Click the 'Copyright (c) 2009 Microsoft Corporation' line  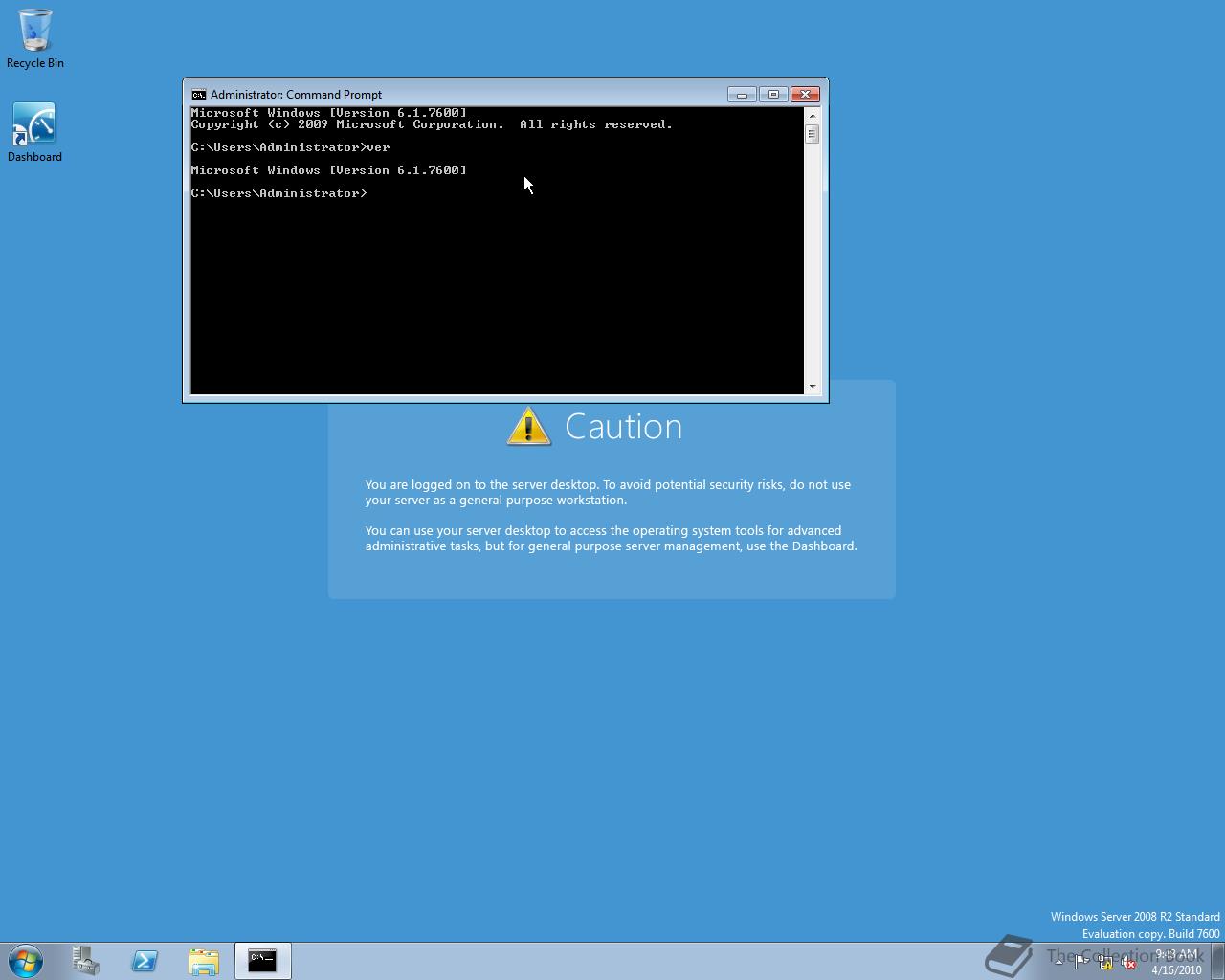pos(432,124)
